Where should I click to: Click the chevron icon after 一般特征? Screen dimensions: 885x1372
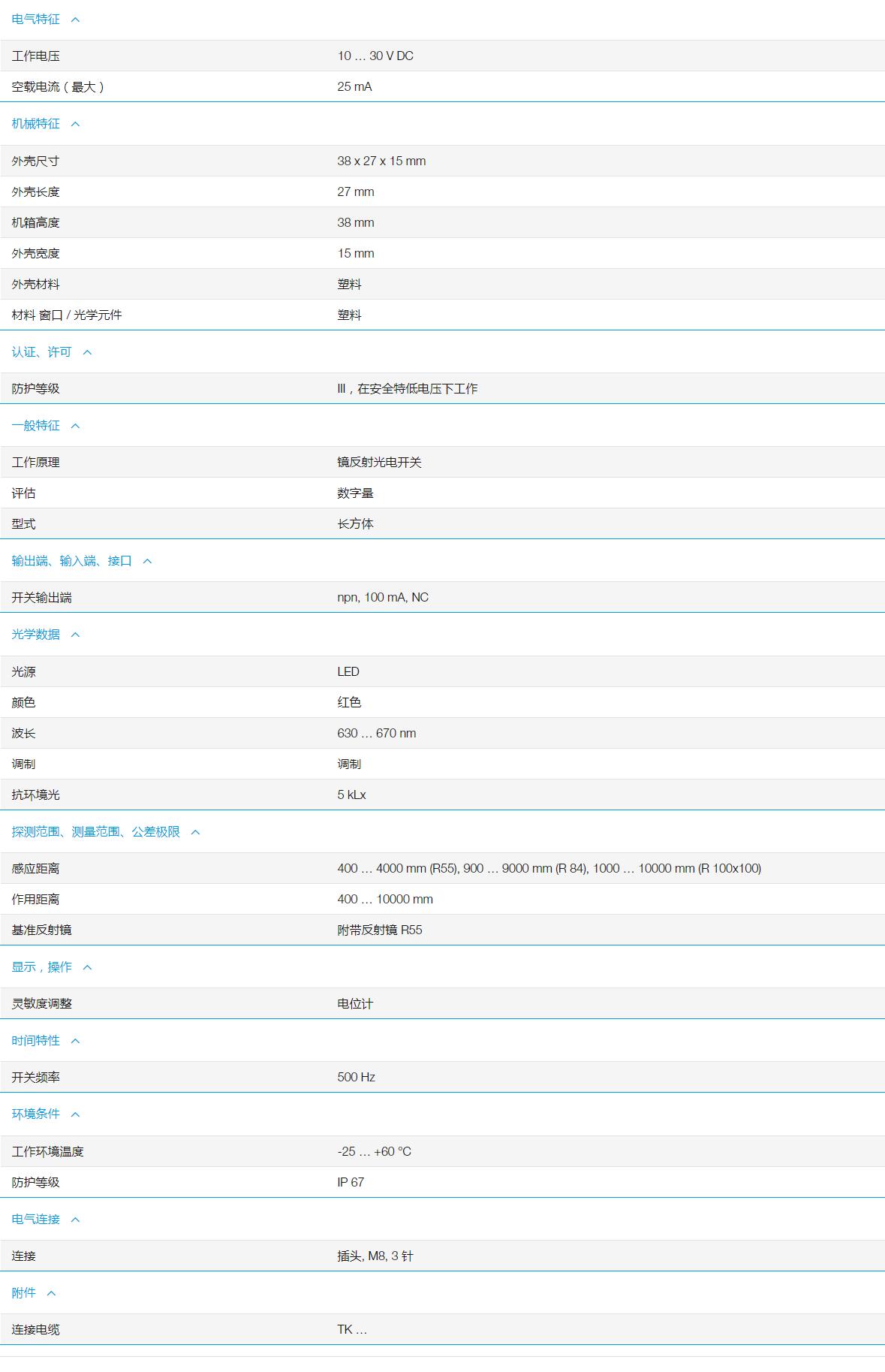(75, 426)
